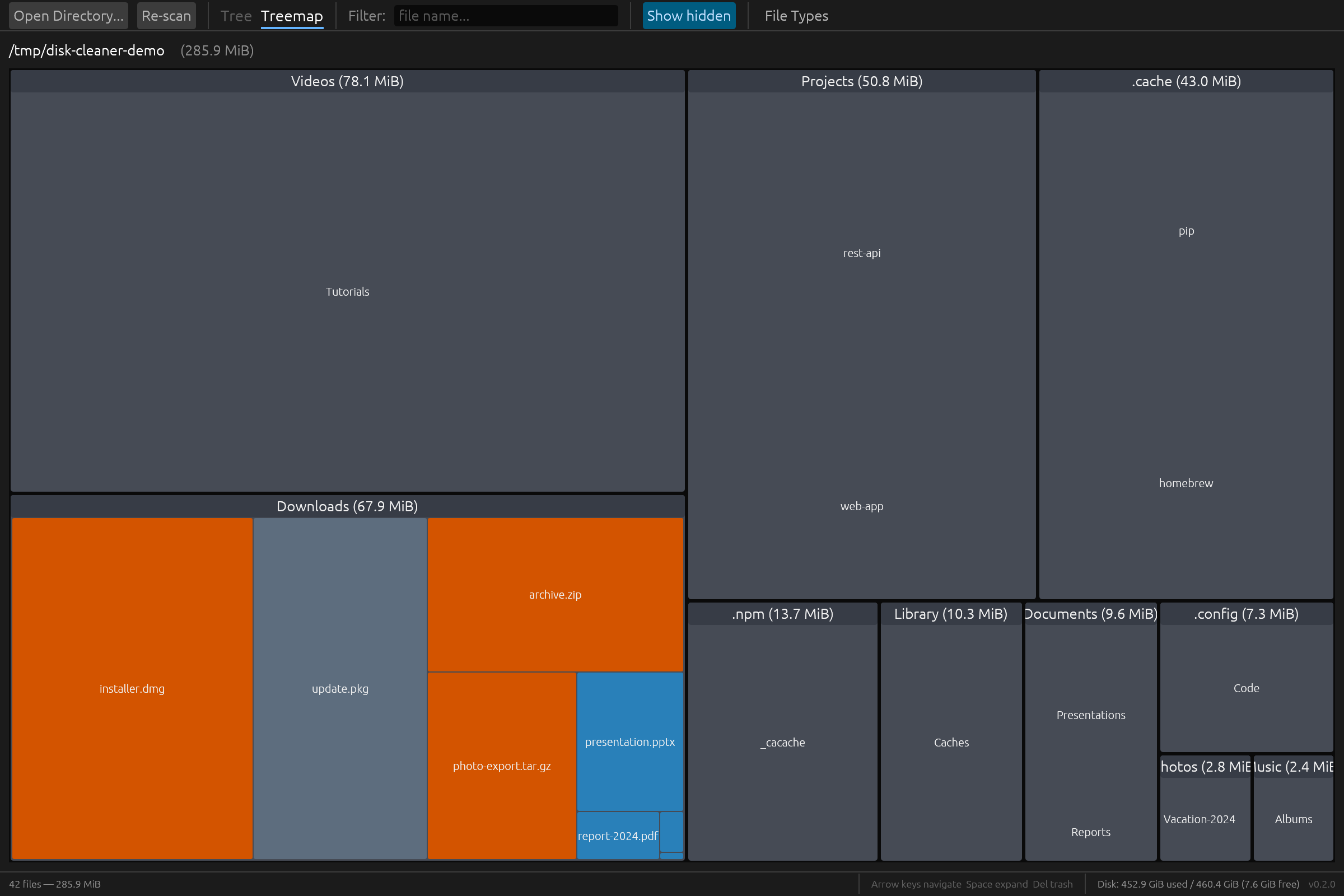The image size is (1344, 896).
Task: Select the rest-api block under Projects
Action: click(x=861, y=253)
